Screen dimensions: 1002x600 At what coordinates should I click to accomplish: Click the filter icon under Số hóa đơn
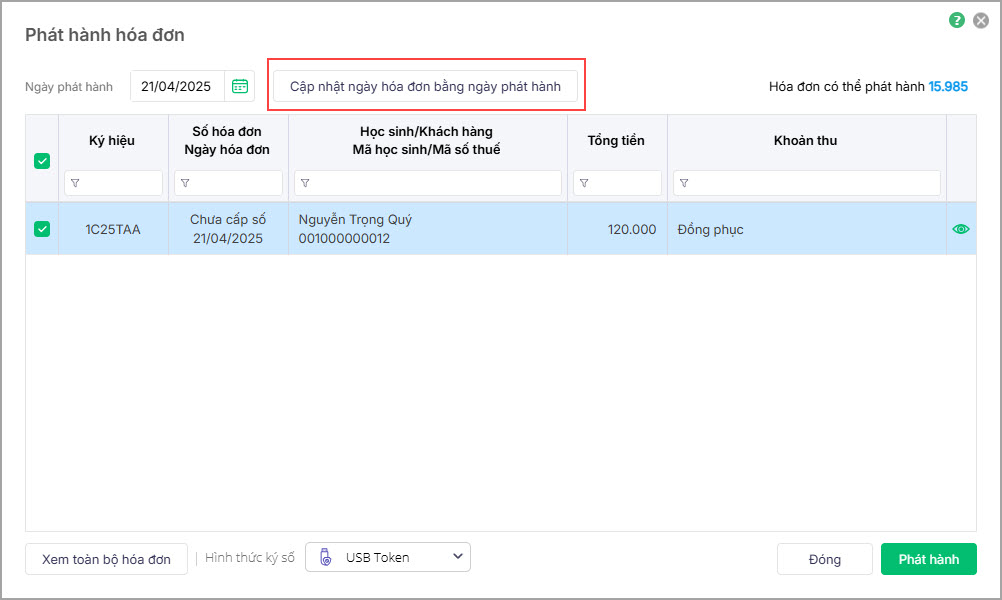185,183
